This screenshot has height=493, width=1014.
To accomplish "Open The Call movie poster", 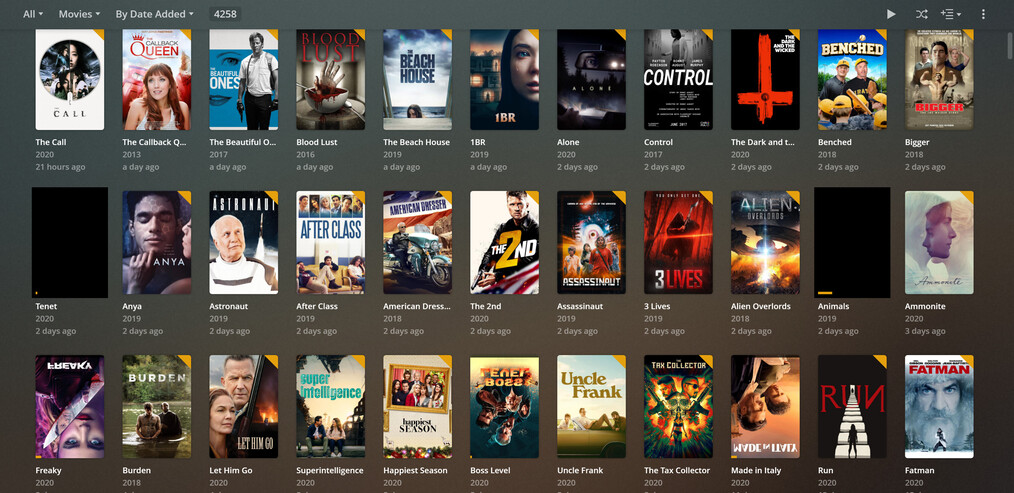I will [x=70, y=80].
